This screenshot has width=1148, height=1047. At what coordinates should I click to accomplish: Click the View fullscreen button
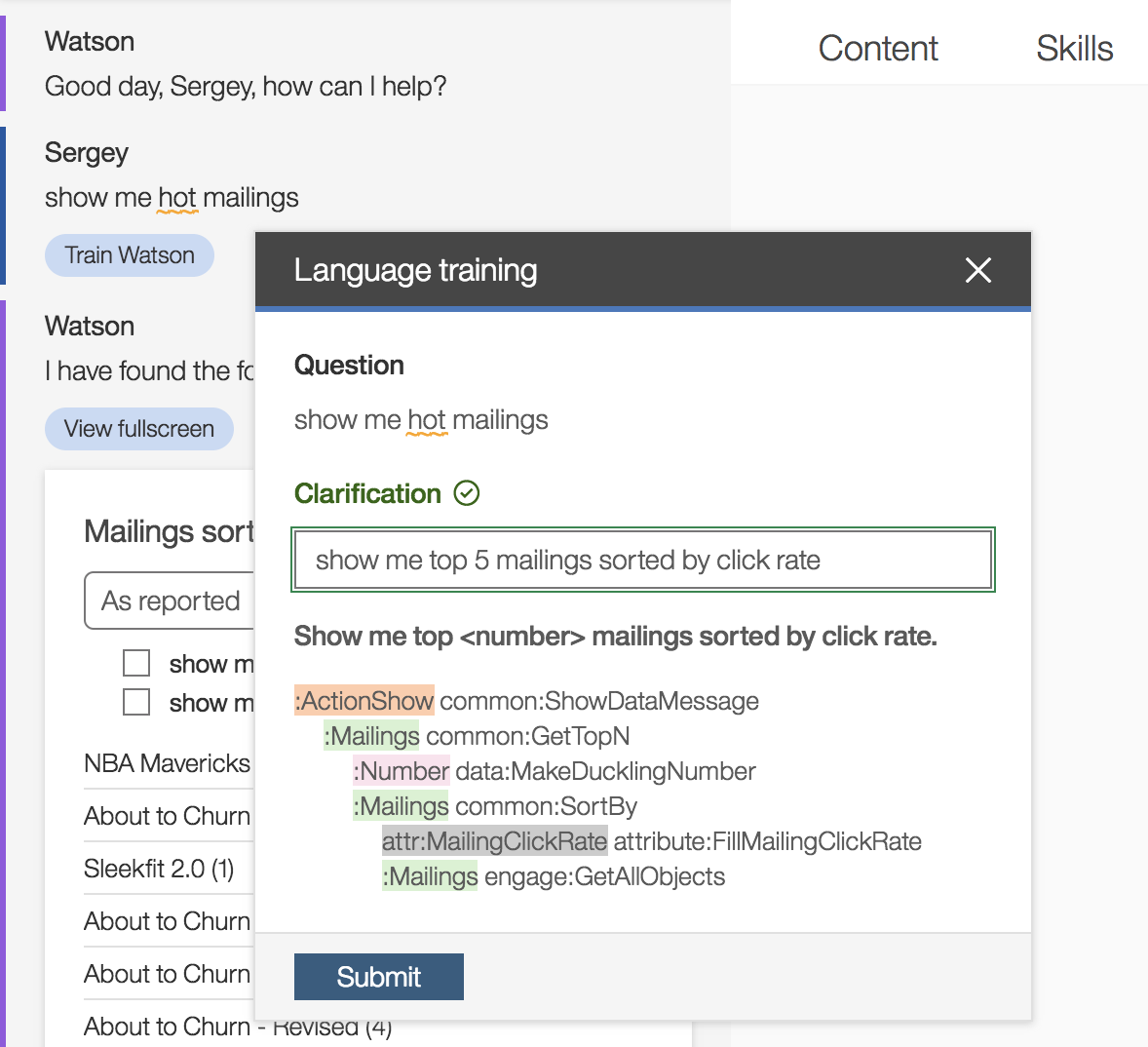(x=139, y=429)
